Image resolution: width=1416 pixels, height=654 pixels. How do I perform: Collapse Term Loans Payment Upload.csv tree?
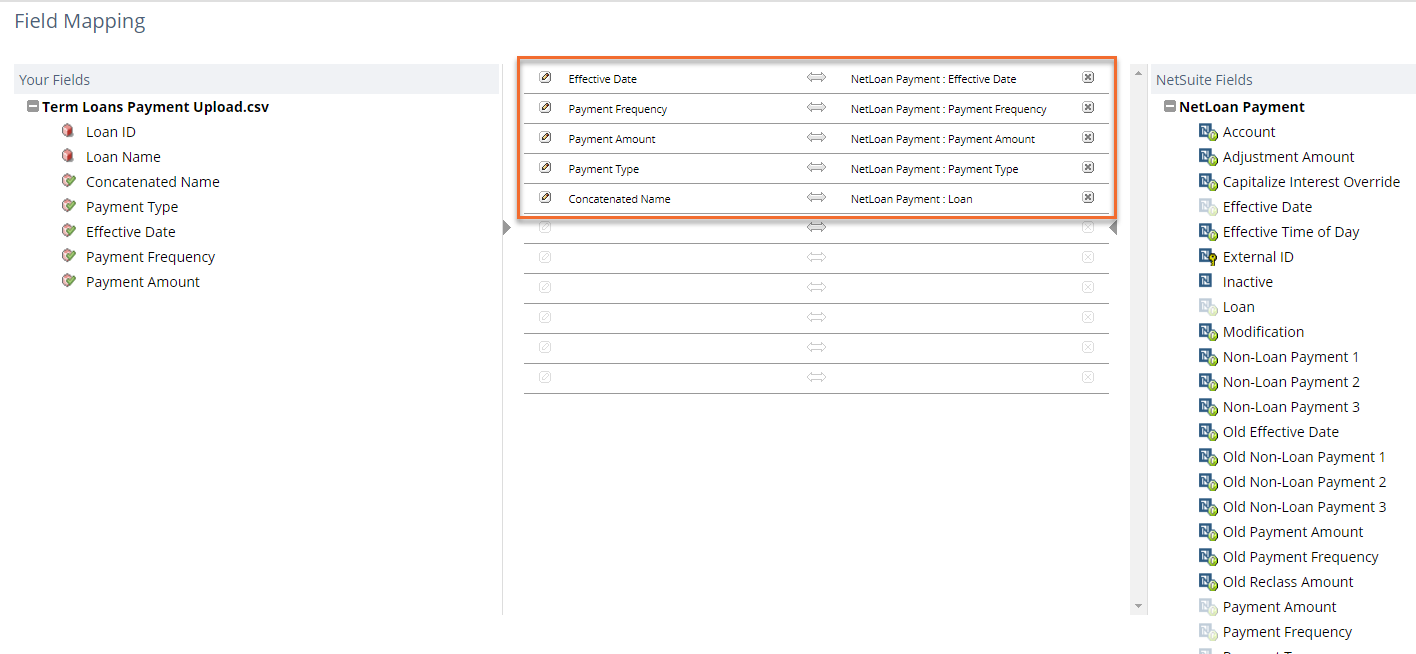pyautogui.click(x=33, y=107)
